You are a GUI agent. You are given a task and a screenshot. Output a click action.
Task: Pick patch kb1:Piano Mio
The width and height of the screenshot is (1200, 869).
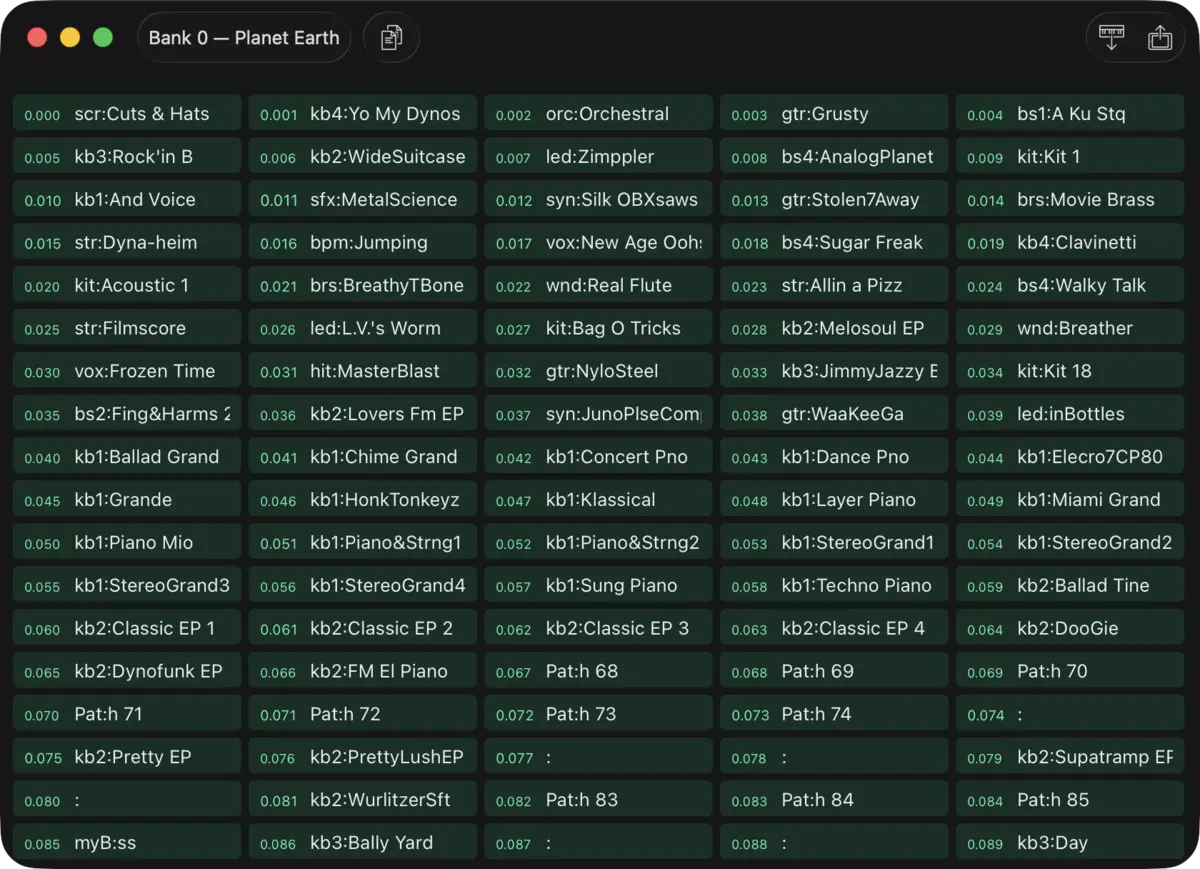tap(128, 543)
